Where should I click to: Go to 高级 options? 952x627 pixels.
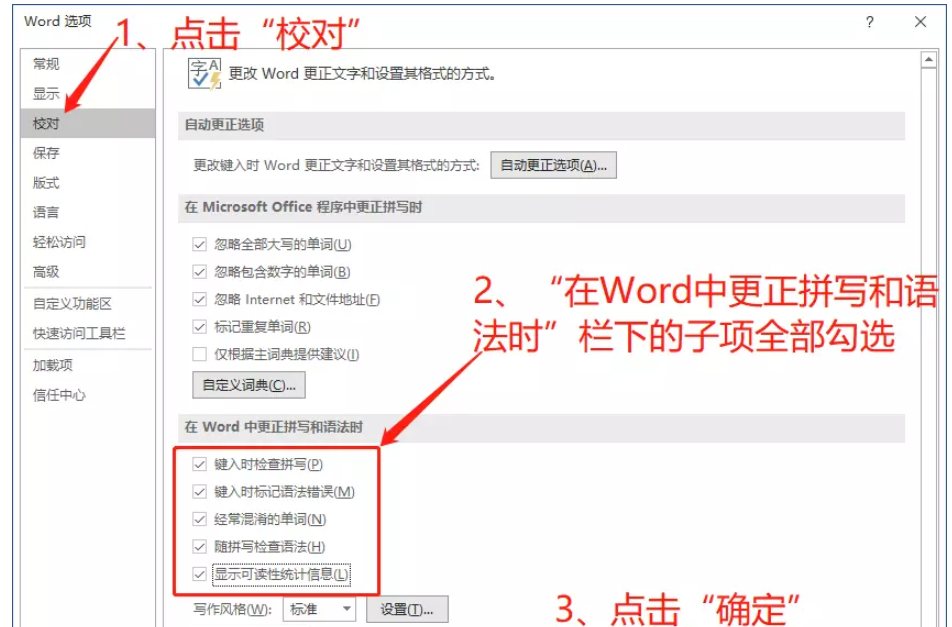(46, 272)
